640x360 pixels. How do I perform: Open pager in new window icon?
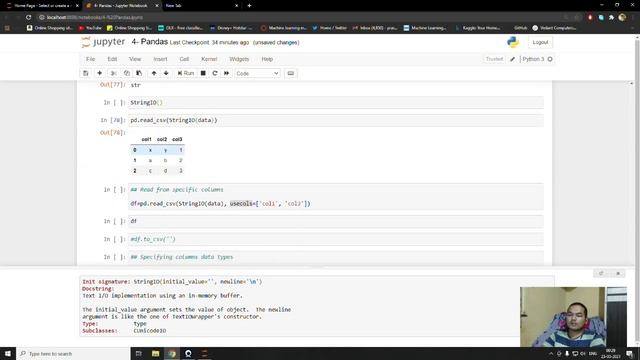point(601,273)
